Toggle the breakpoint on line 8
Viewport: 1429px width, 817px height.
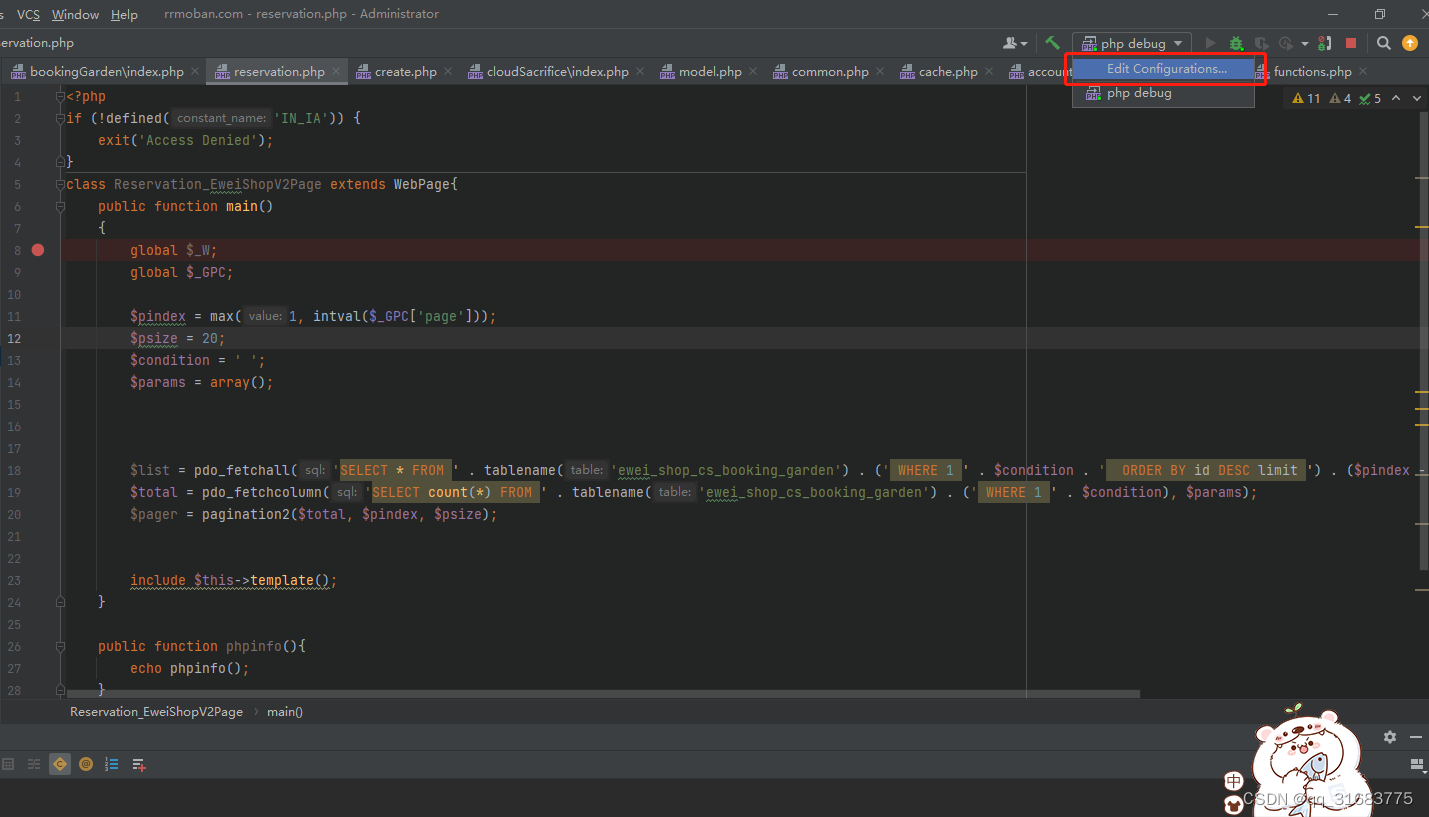(38, 250)
